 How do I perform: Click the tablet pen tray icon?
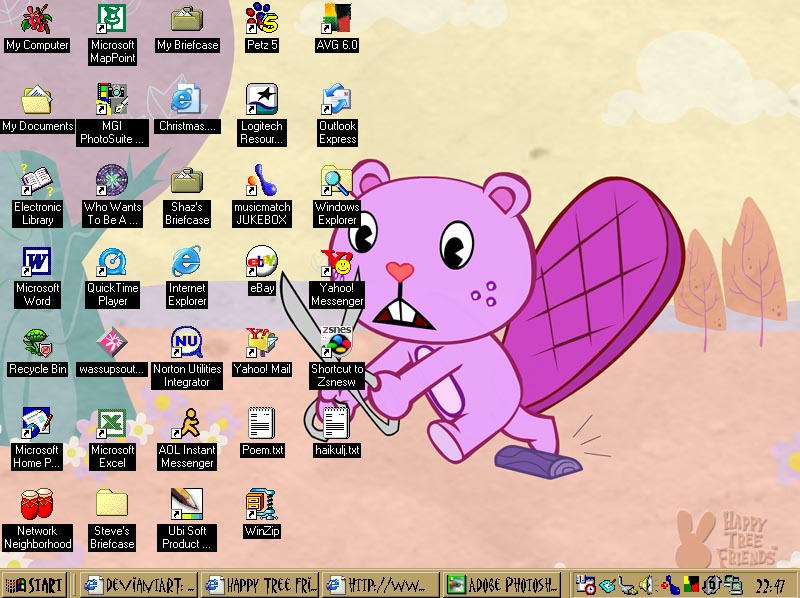[607, 585]
